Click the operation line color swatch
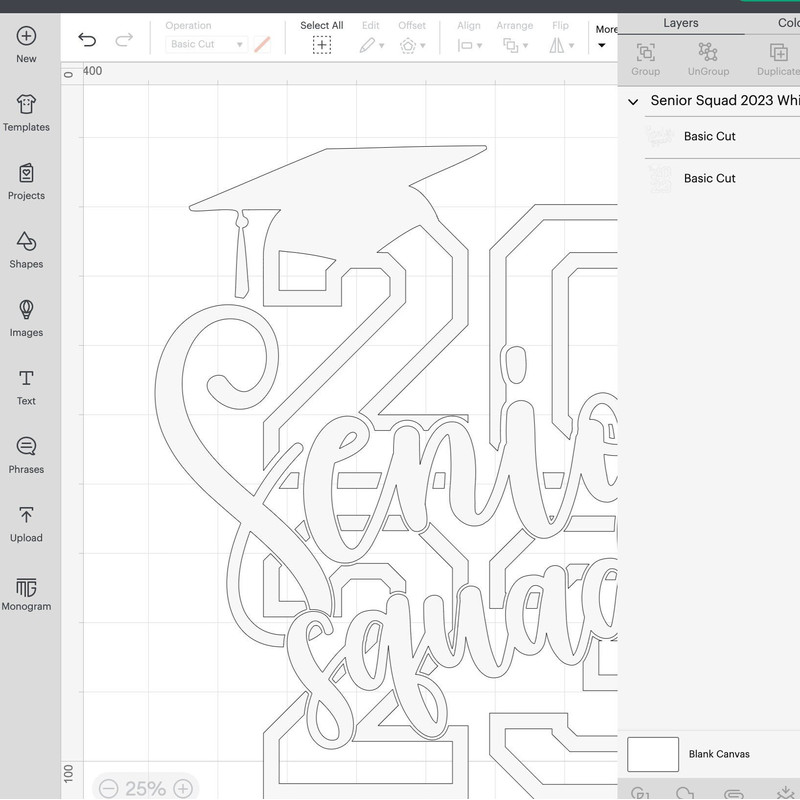 click(x=262, y=45)
